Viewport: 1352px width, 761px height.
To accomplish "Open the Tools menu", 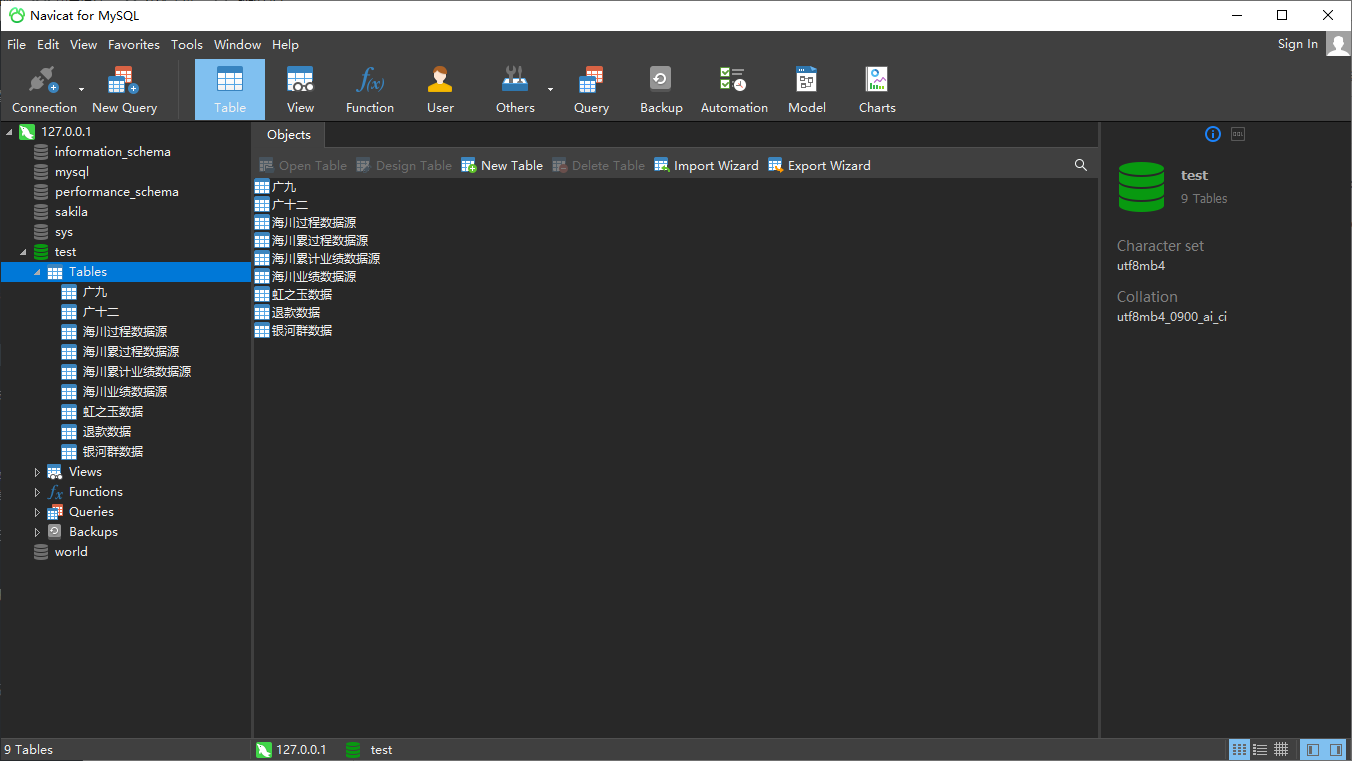I will 187,45.
